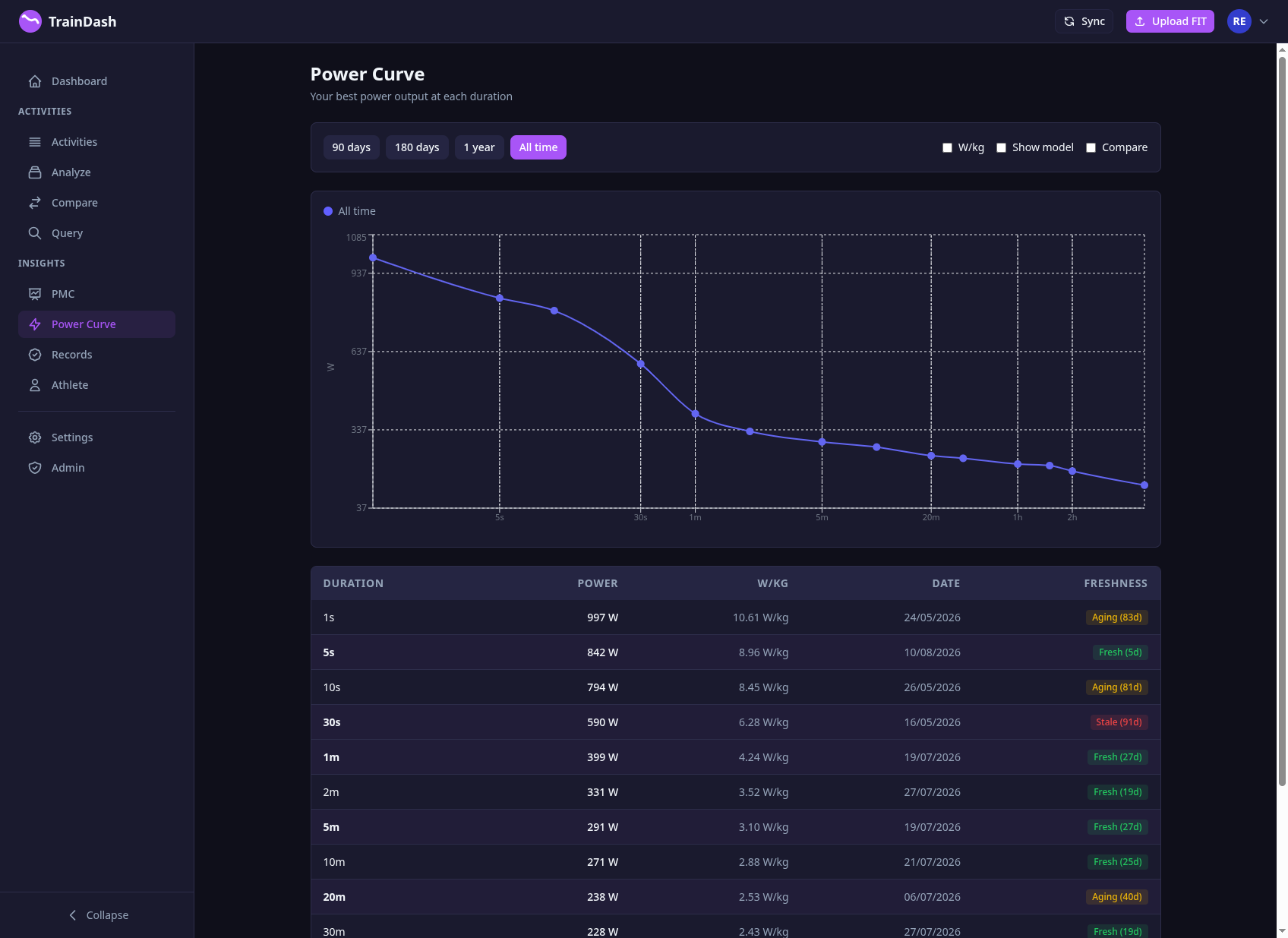Click the Collapse sidebar button
1288x938 pixels.
tap(96, 915)
